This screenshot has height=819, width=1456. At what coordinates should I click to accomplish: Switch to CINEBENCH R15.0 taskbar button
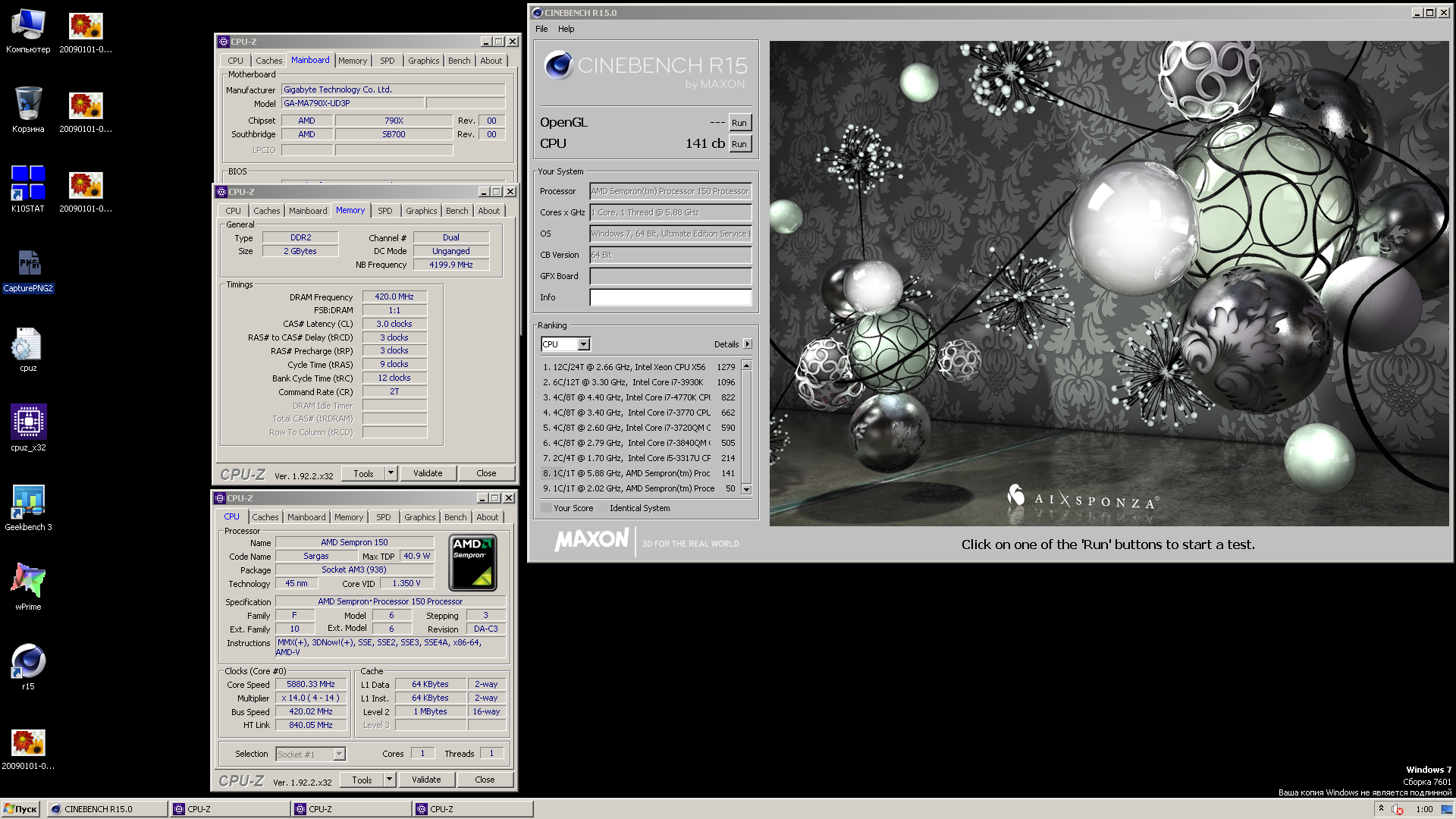tap(107, 809)
